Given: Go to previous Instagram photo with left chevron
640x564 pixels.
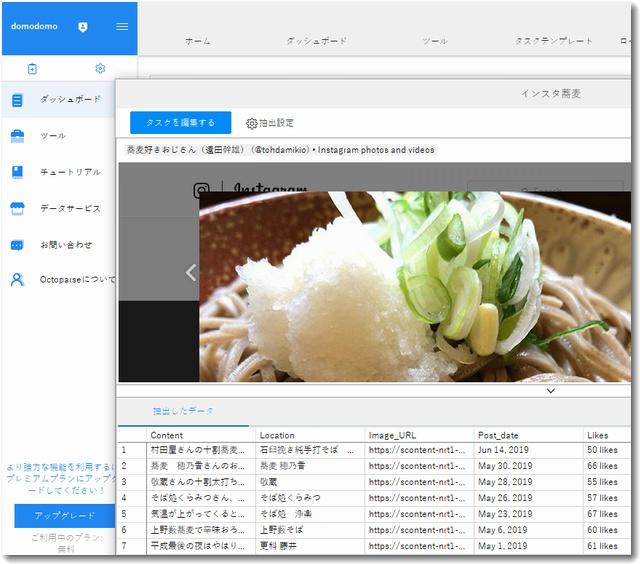Looking at the screenshot, I should (191, 272).
